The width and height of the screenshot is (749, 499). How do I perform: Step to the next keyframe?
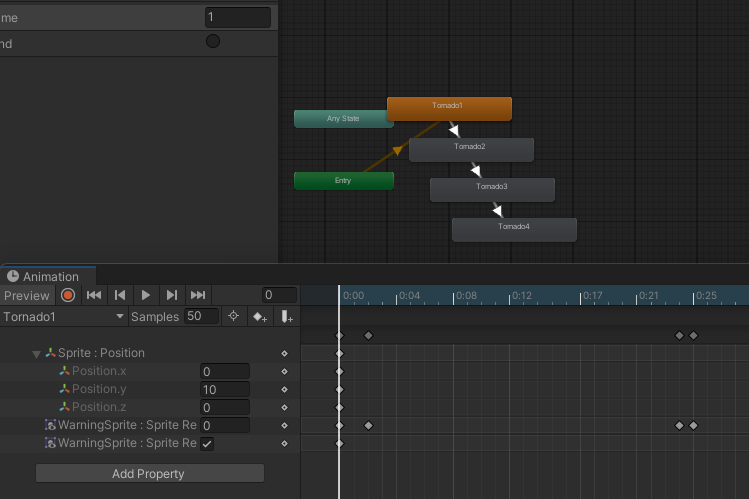tap(172, 296)
